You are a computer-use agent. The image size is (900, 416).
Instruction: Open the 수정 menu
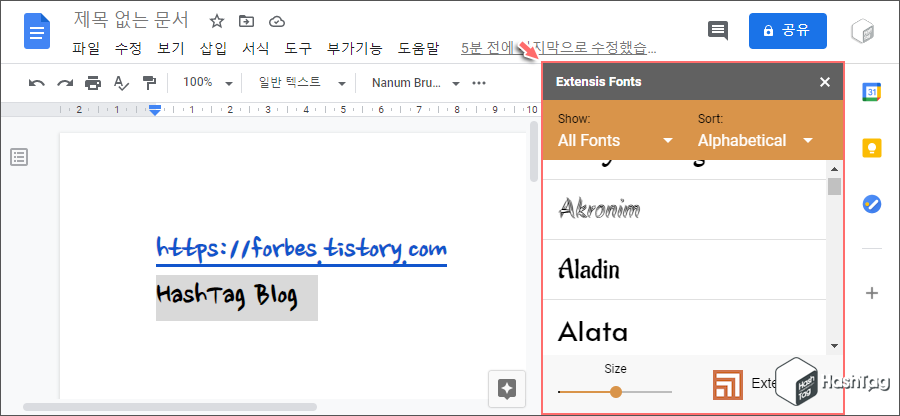click(128, 48)
